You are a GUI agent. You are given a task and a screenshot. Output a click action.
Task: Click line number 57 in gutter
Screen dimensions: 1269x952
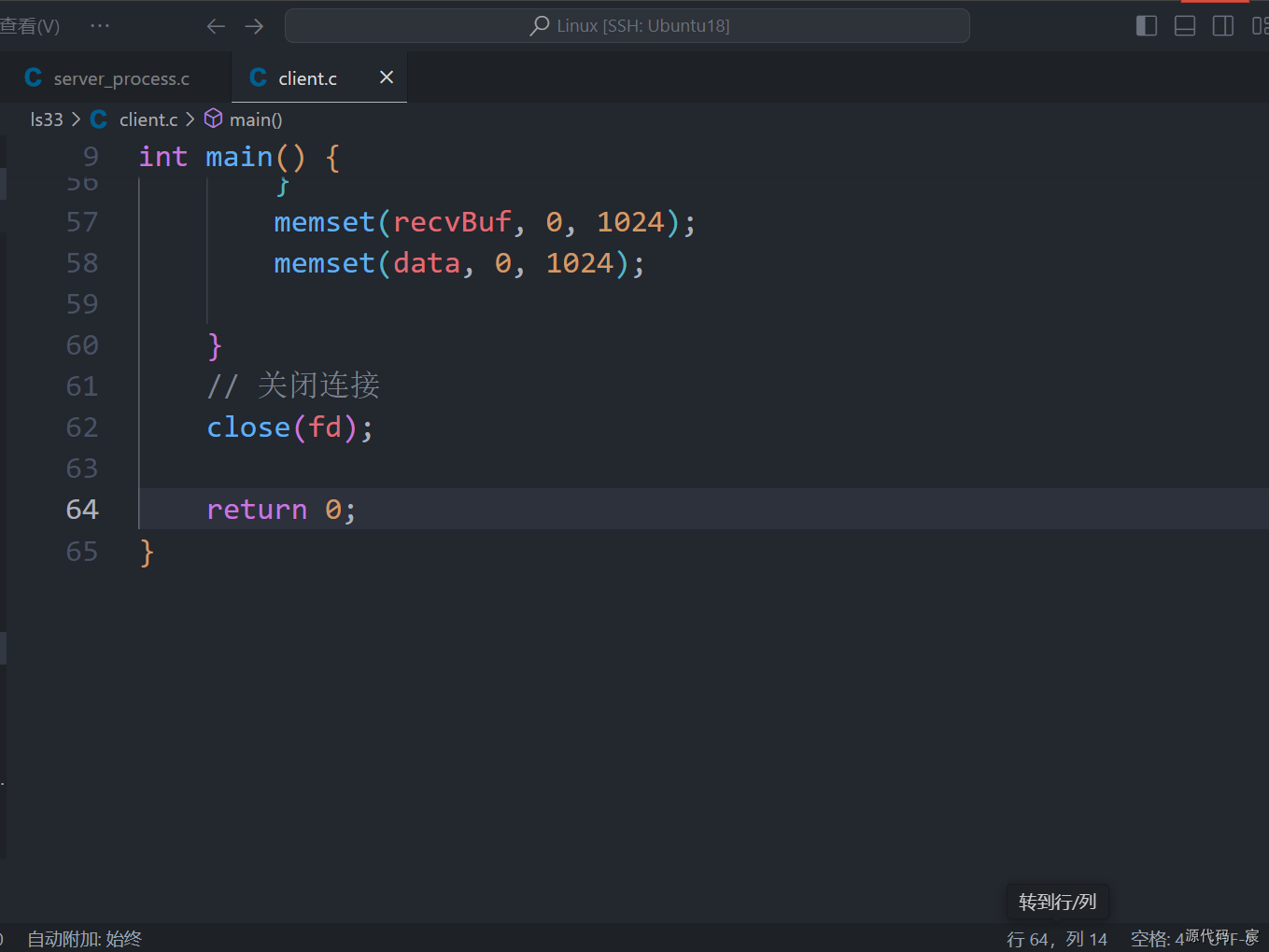[82, 222]
